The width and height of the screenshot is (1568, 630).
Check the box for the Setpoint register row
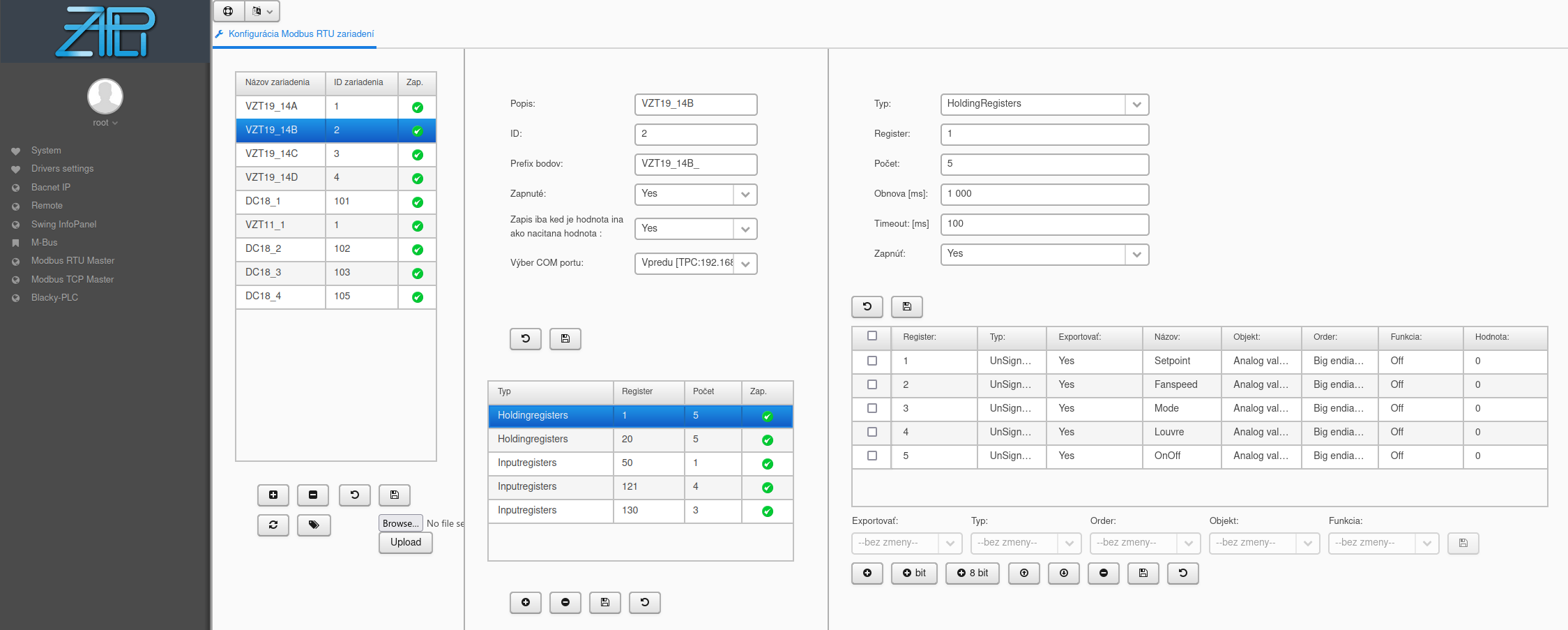pos(871,361)
